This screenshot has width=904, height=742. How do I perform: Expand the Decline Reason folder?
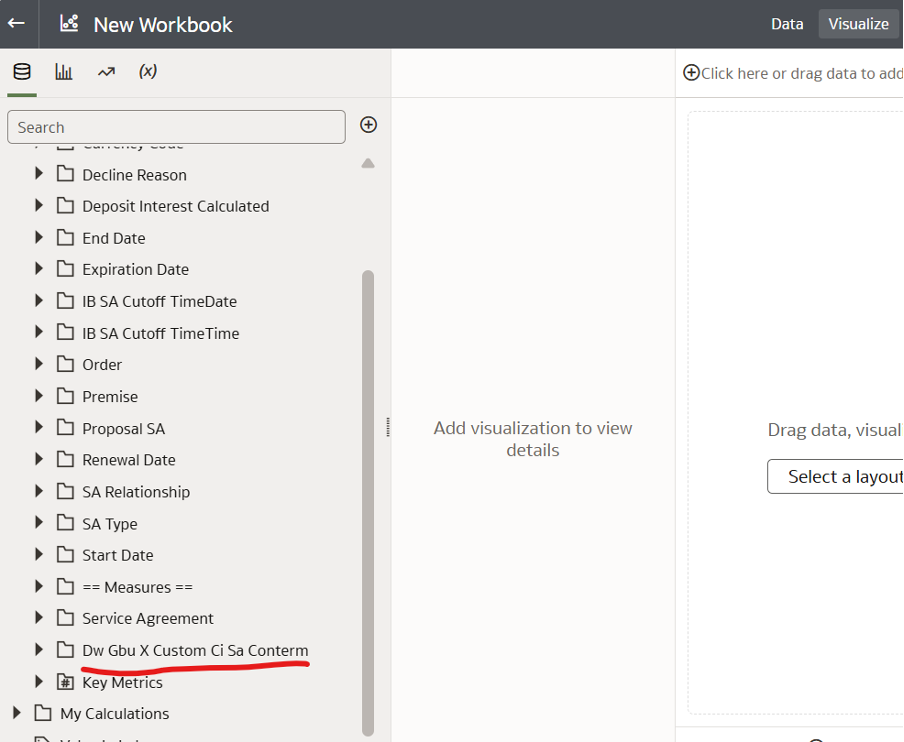click(x=39, y=174)
